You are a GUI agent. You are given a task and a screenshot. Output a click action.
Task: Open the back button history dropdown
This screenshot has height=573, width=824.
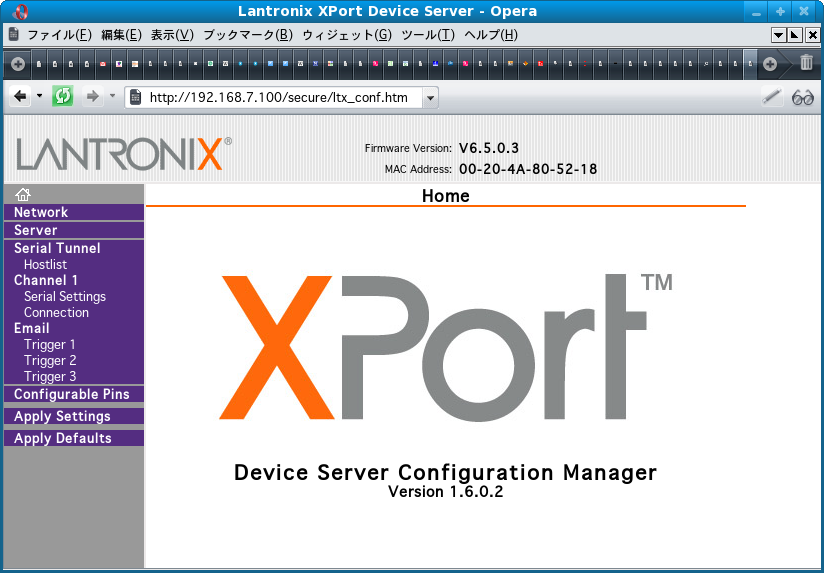tap(39, 96)
